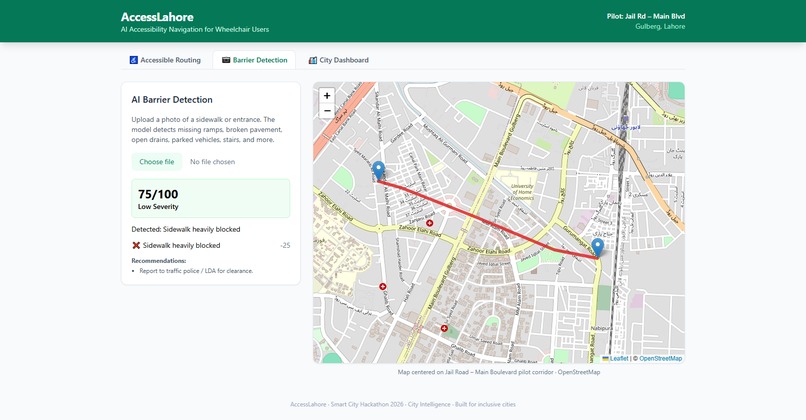Image resolution: width=806 pixels, height=420 pixels.
Task: Click the Choose file upload button
Action: tap(157, 161)
